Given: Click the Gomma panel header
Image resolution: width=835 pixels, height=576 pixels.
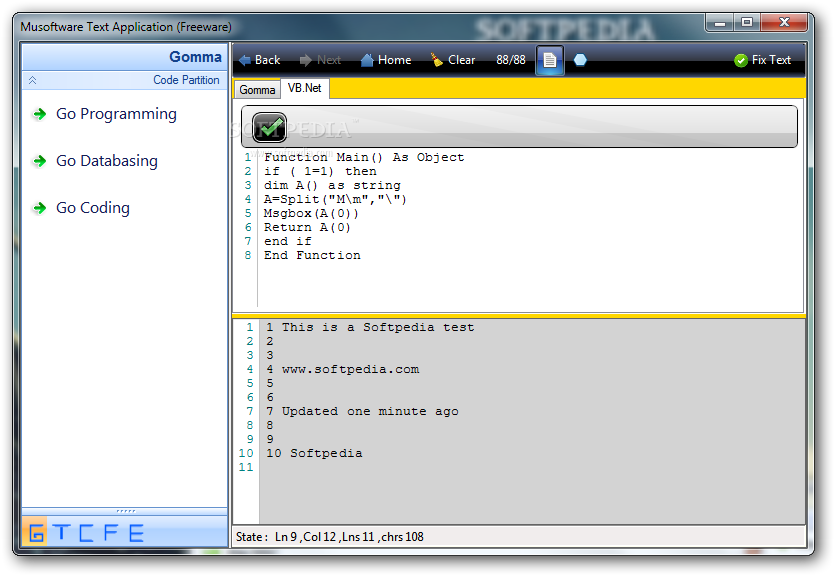Looking at the screenshot, I should [x=125, y=57].
